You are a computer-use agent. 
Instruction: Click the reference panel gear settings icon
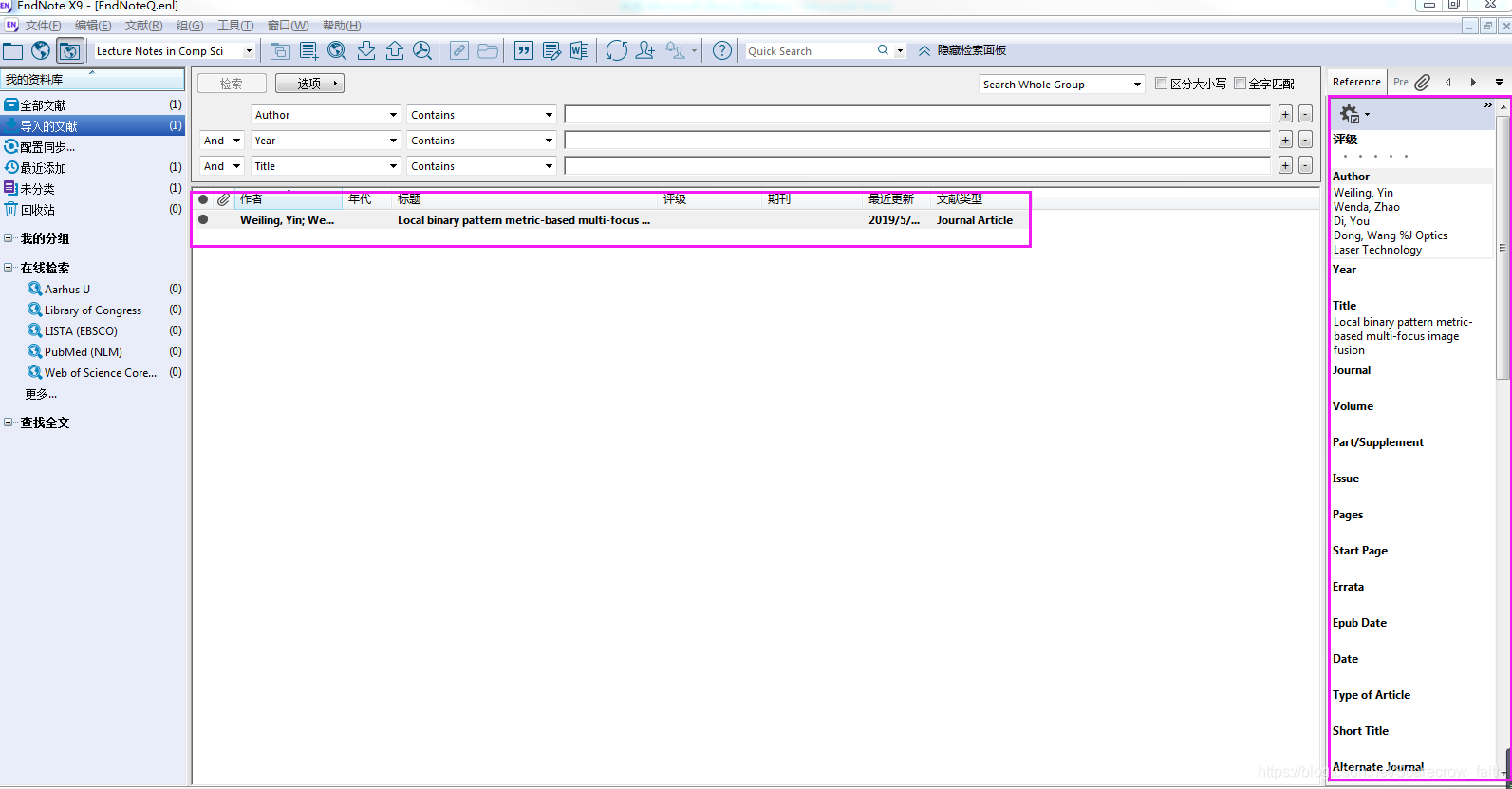(x=1350, y=114)
